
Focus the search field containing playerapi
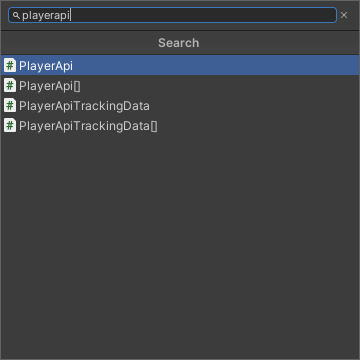pyautogui.click(x=172, y=15)
